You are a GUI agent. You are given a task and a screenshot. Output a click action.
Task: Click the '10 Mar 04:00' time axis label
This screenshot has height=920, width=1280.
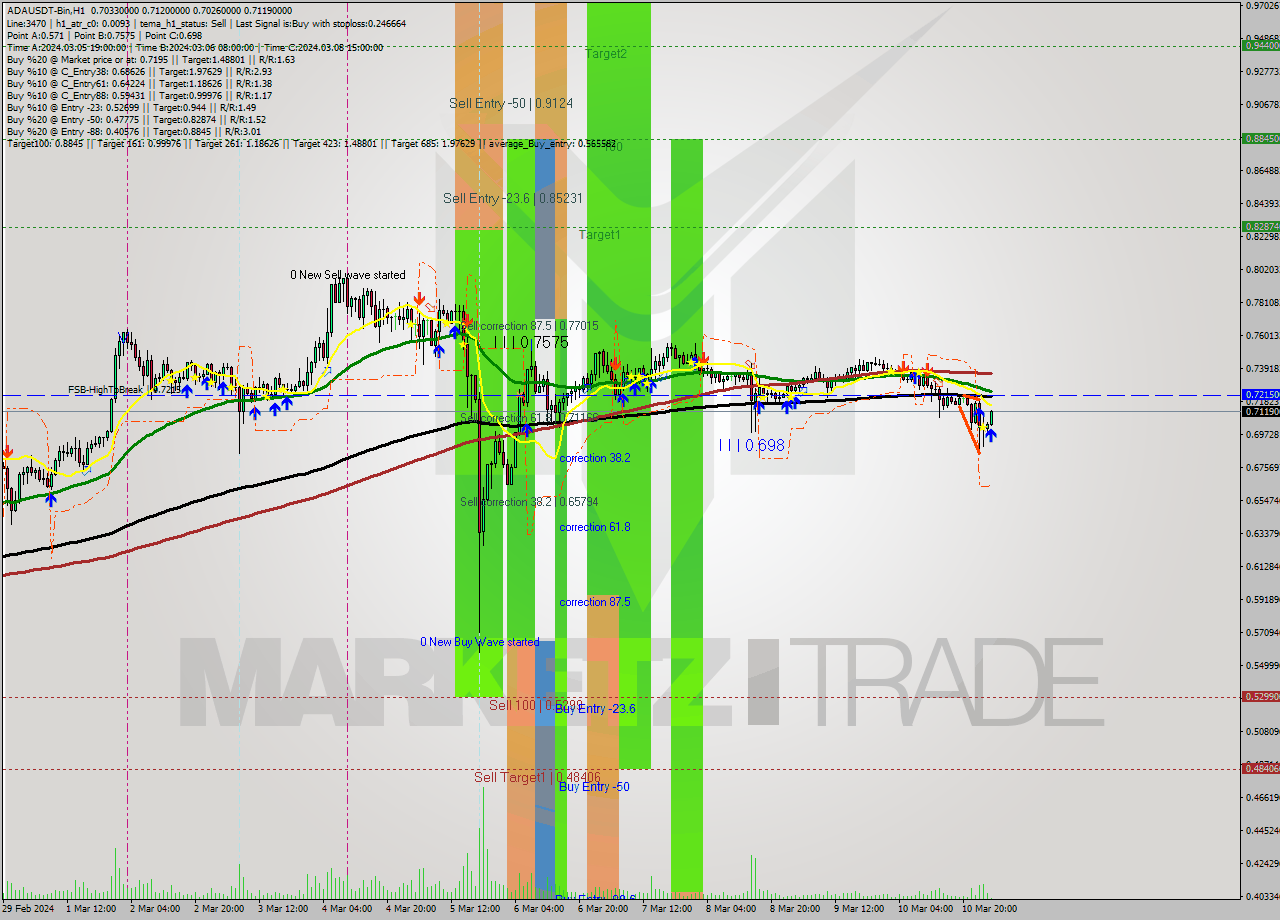pos(925,908)
